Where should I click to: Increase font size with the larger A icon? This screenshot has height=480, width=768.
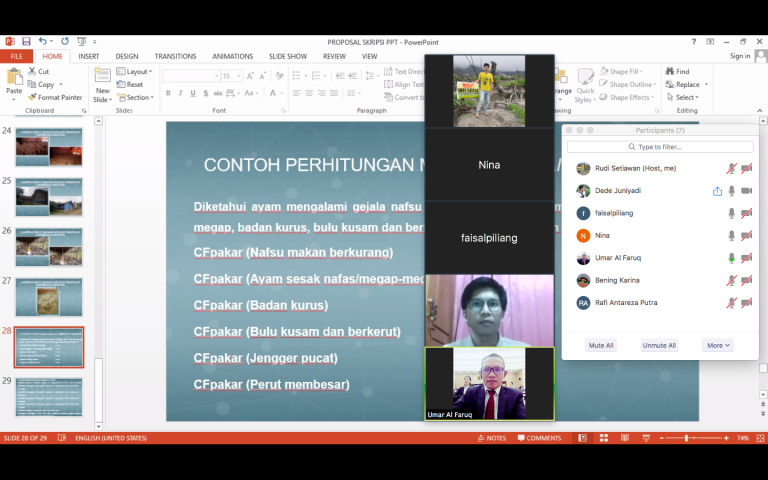tap(250, 76)
